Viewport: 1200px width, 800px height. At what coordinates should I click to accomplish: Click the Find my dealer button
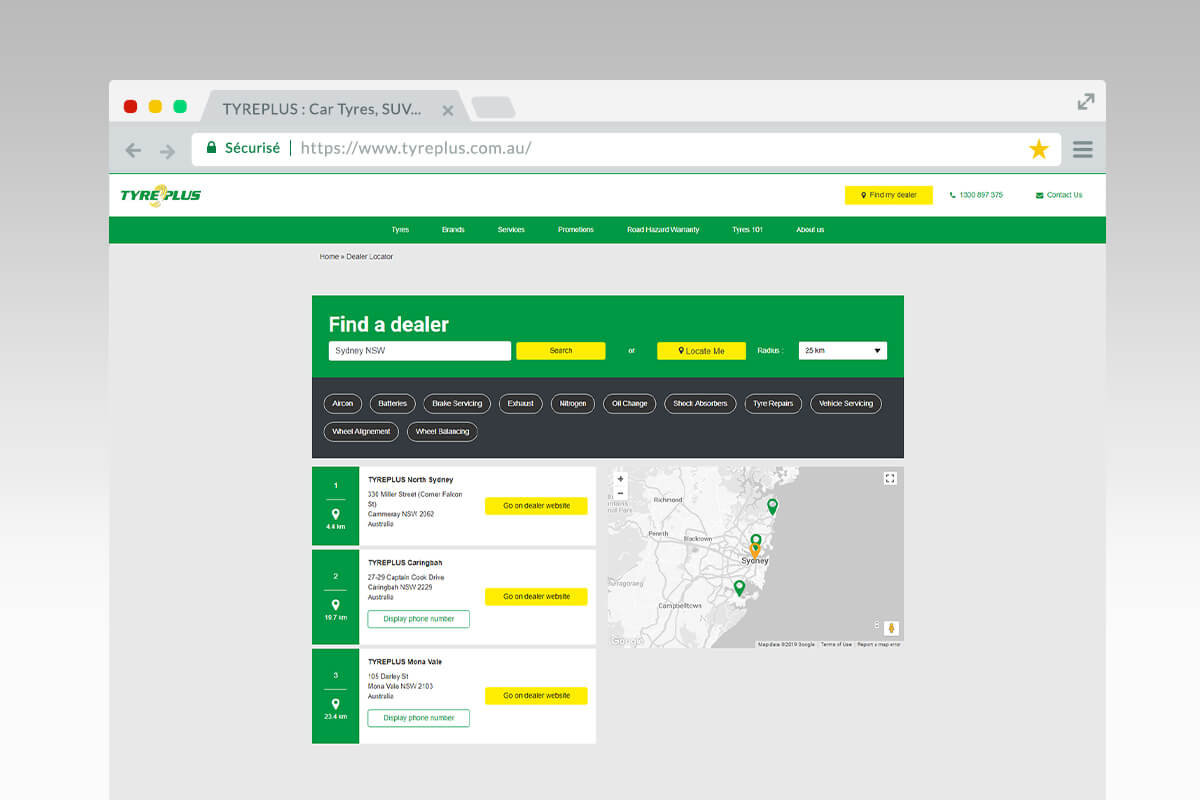click(889, 195)
